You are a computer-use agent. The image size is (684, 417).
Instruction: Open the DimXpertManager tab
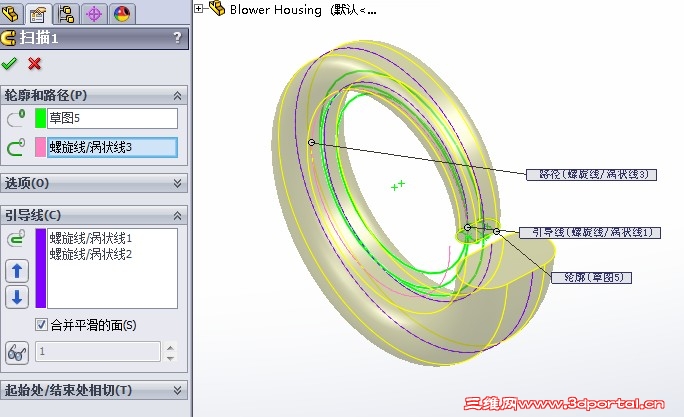click(93, 14)
